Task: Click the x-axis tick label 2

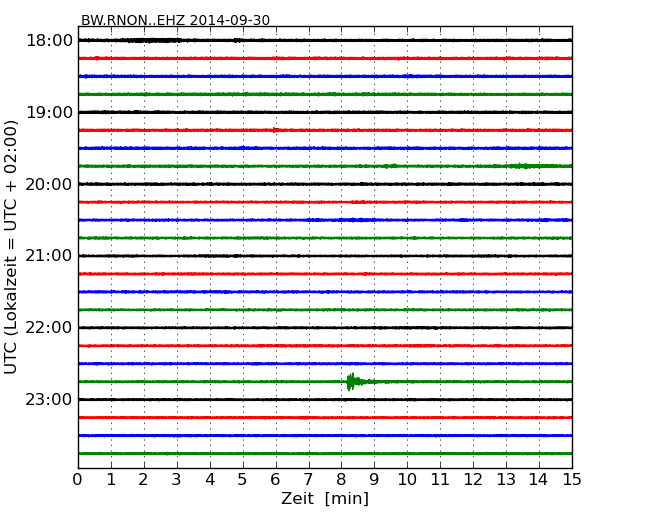Action: 144,480
